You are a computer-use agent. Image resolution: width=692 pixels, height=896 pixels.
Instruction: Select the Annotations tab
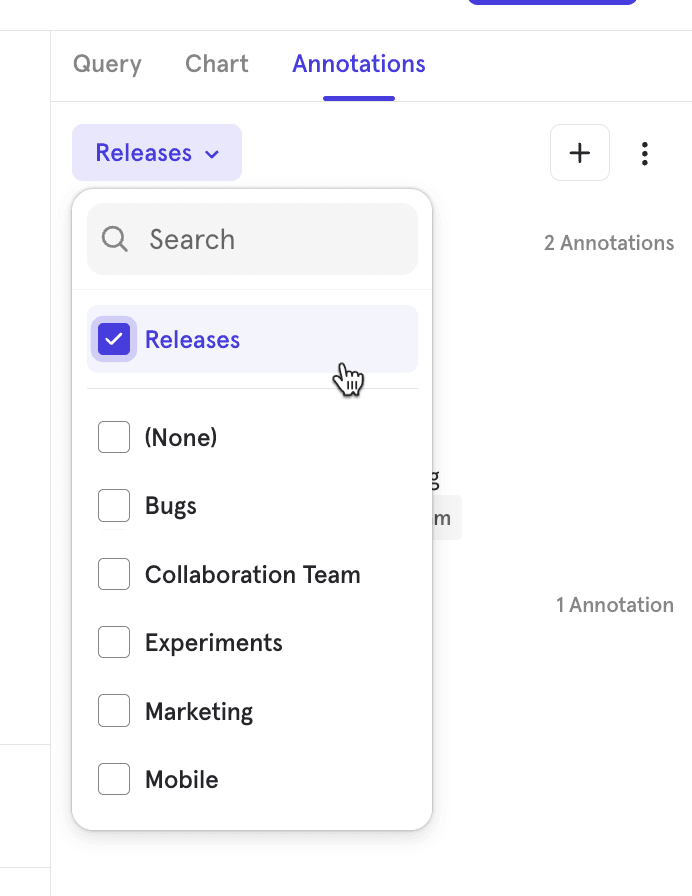pyautogui.click(x=358, y=65)
